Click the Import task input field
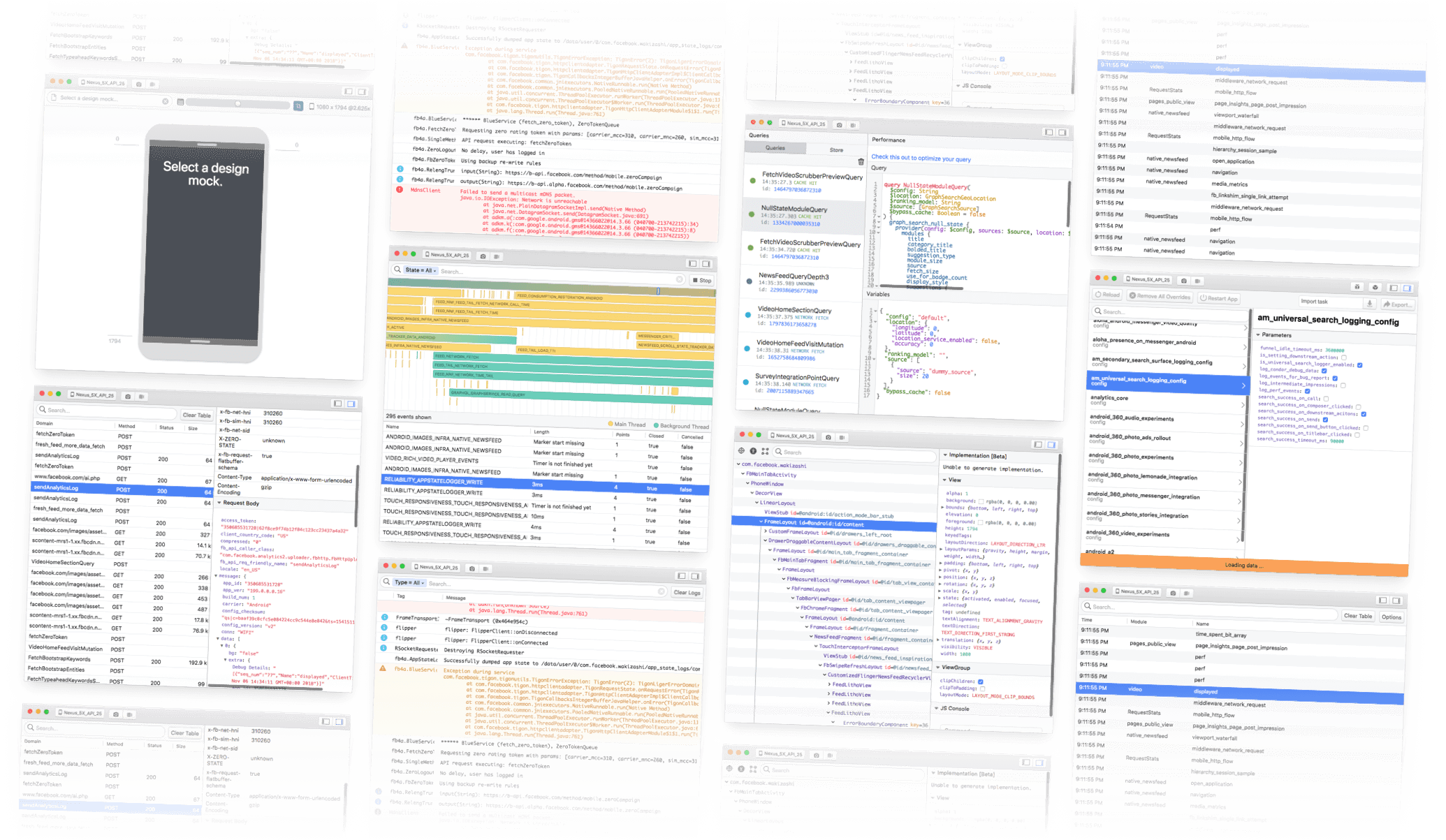 click(1330, 302)
